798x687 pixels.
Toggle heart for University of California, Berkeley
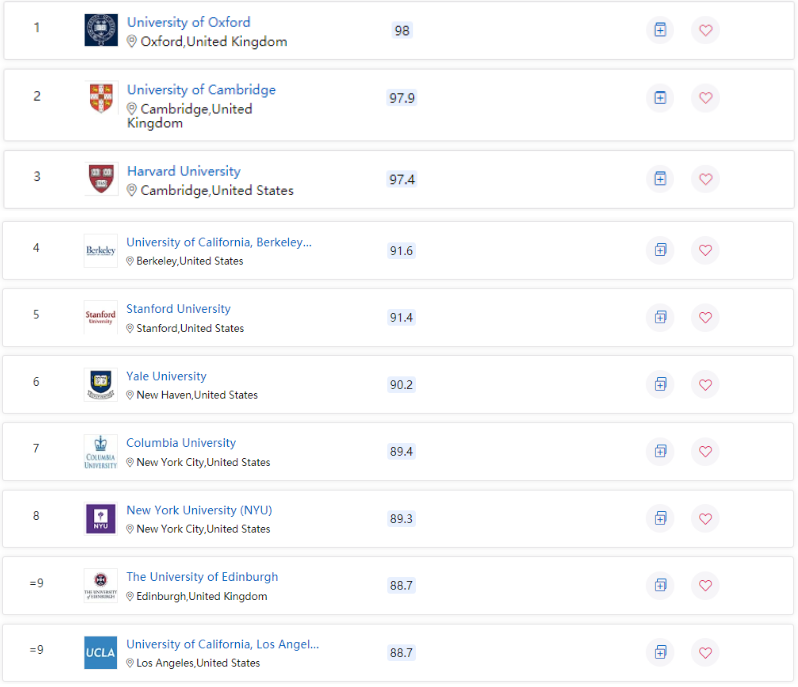[x=706, y=250]
